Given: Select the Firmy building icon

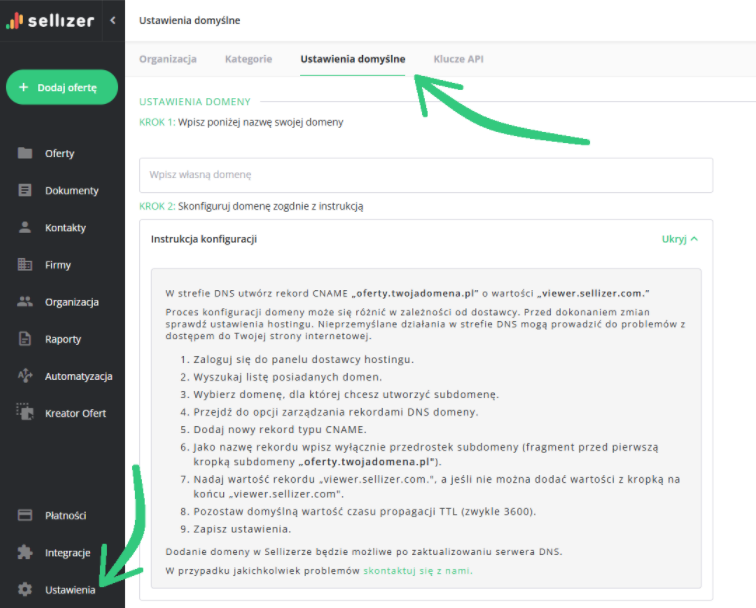Looking at the screenshot, I should pyautogui.click(x=25, y=265).
